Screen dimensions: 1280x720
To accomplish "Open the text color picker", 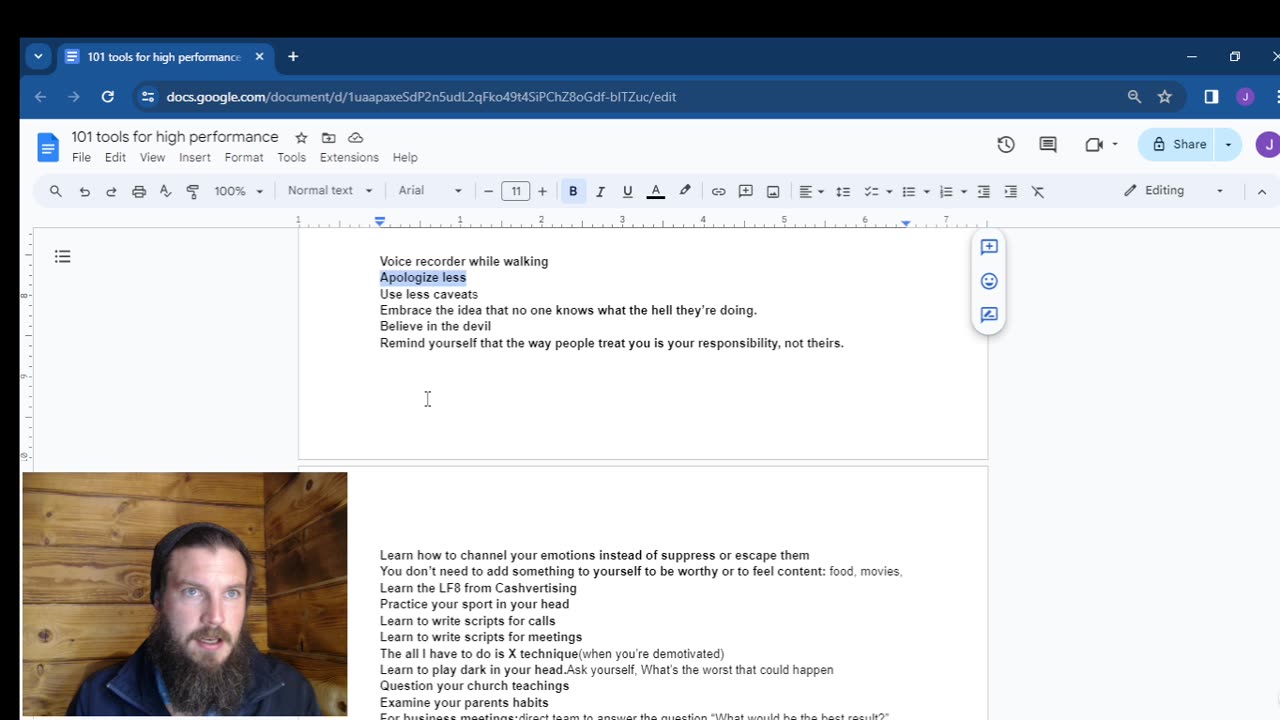I will coord(656,191).
